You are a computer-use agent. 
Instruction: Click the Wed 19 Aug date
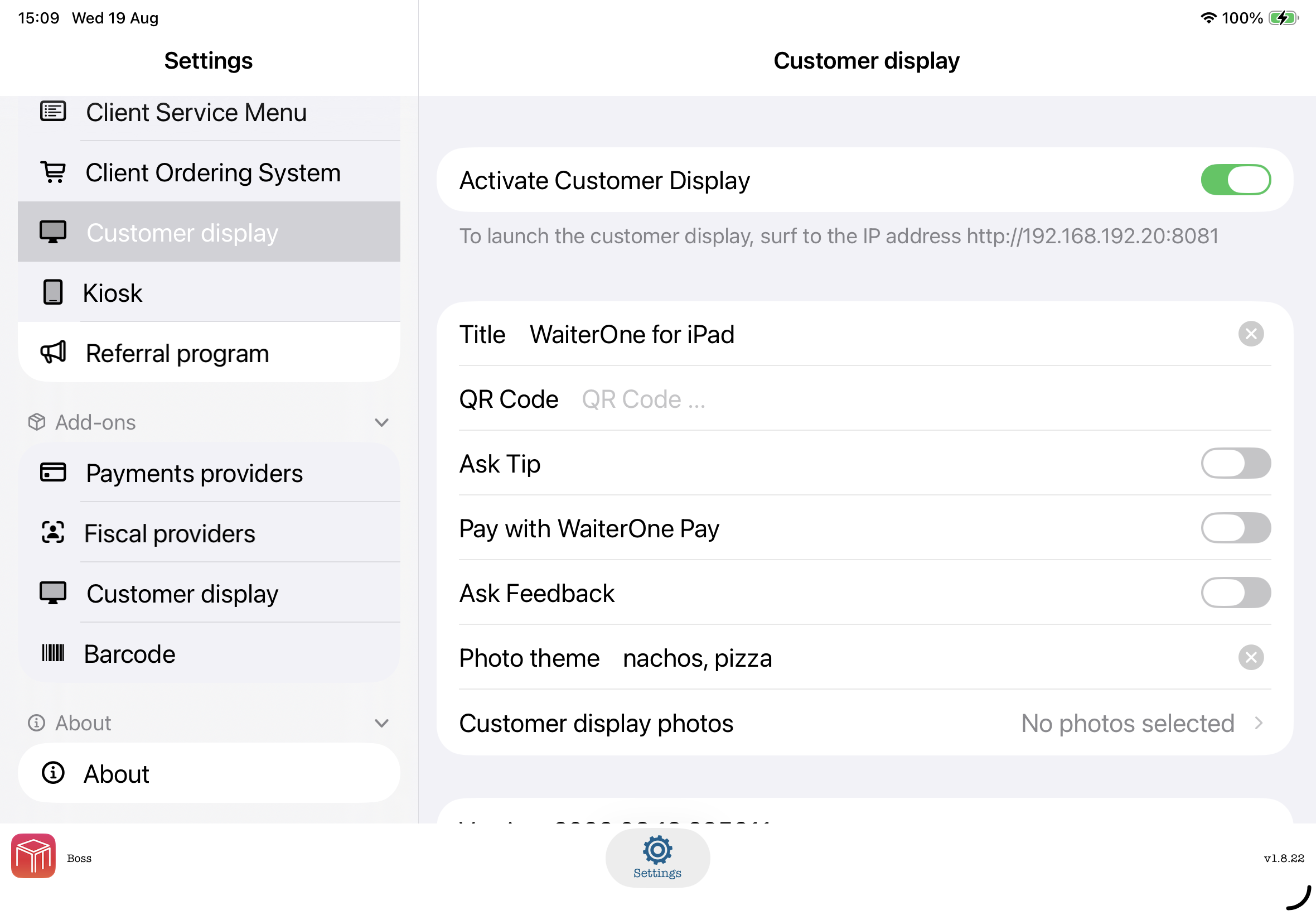115,18
